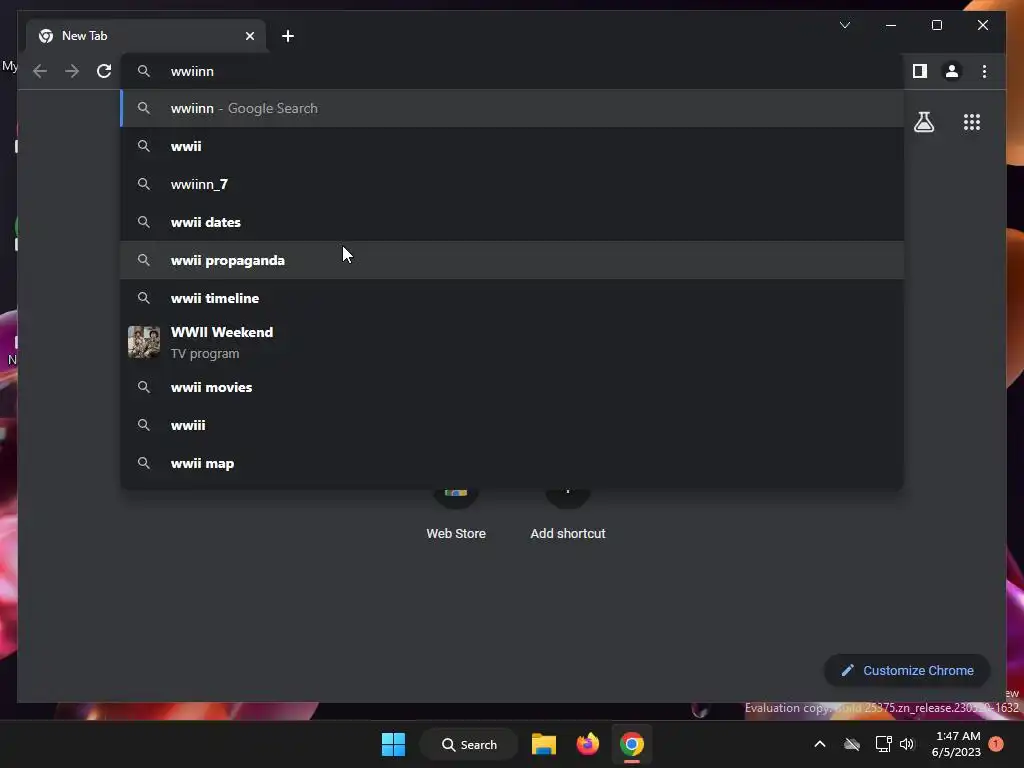The height and width of the screenshot is (768, 1024).
Task: Maximize the Chrome window
Action: 936,25
